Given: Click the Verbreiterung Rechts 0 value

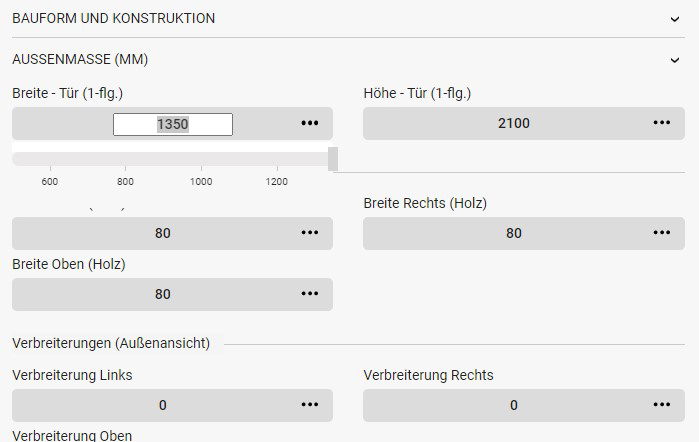Looking at the screenshot, I should tap(513, 405).
